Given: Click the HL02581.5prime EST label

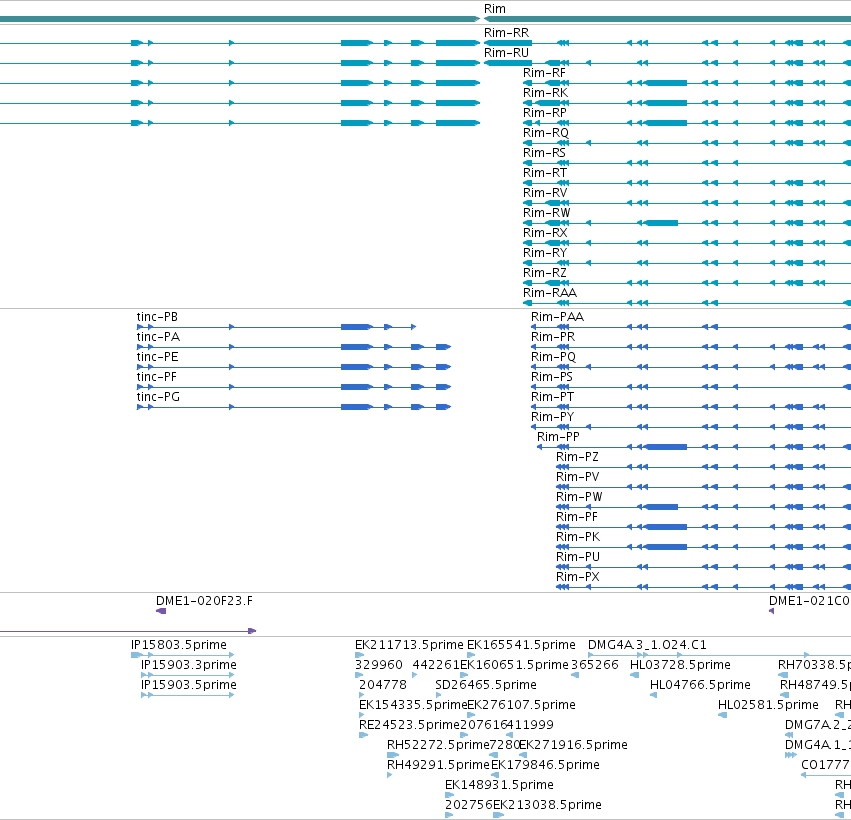Looking at the screenshot, I should click(x=768, y=705).
